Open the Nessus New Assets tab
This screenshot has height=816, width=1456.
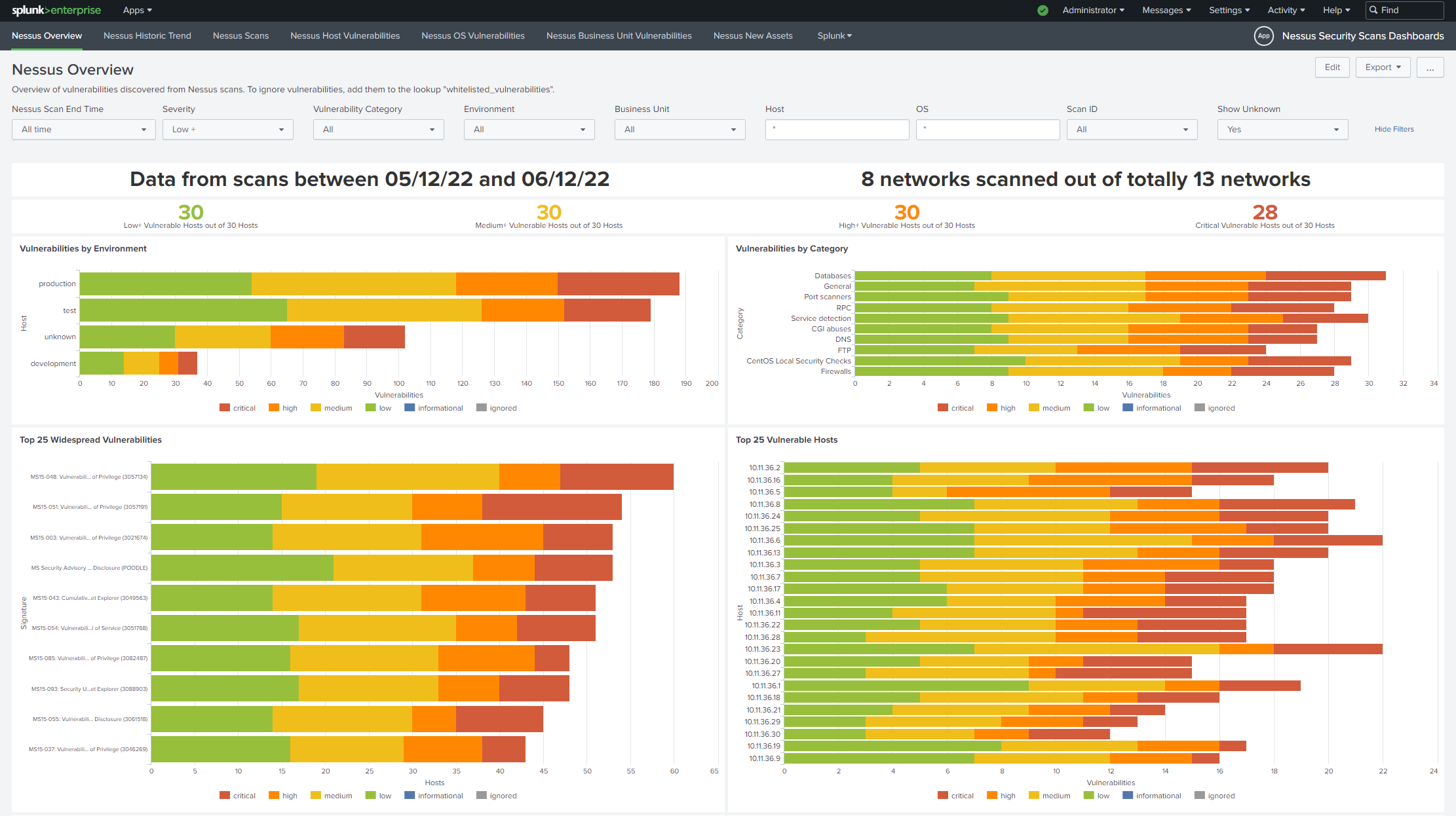pyautogui.click(x=752, y=36)
